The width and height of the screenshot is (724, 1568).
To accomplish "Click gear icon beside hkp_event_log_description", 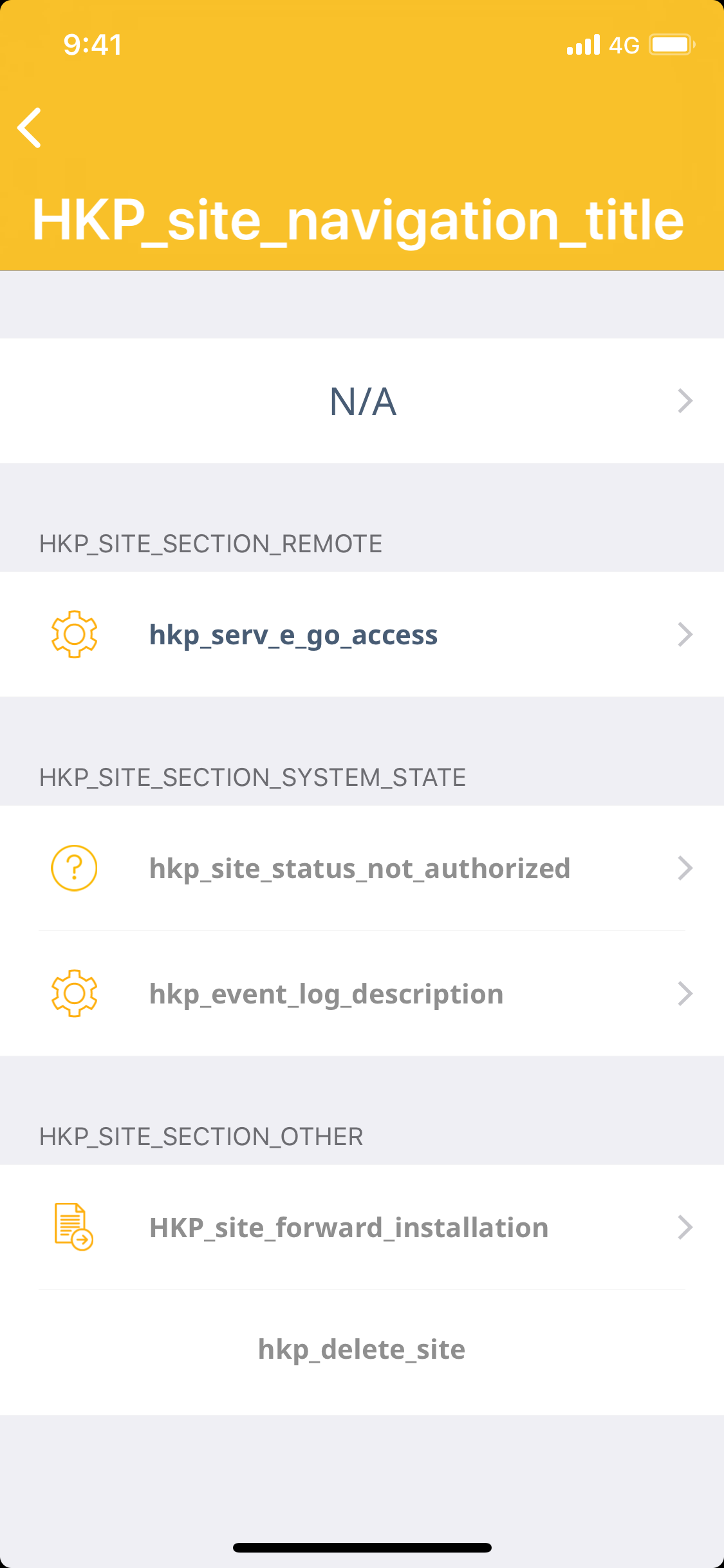I will 74,993.
